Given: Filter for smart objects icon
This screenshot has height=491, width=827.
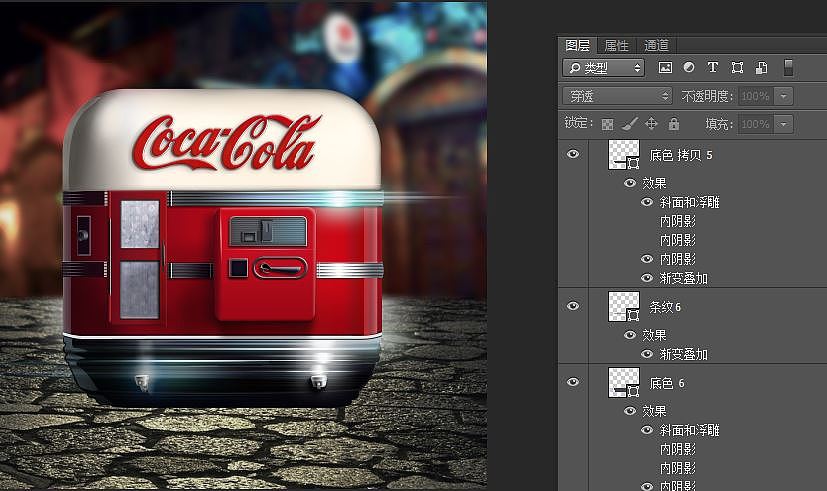Looking at the screenshot, I should 761,68.
